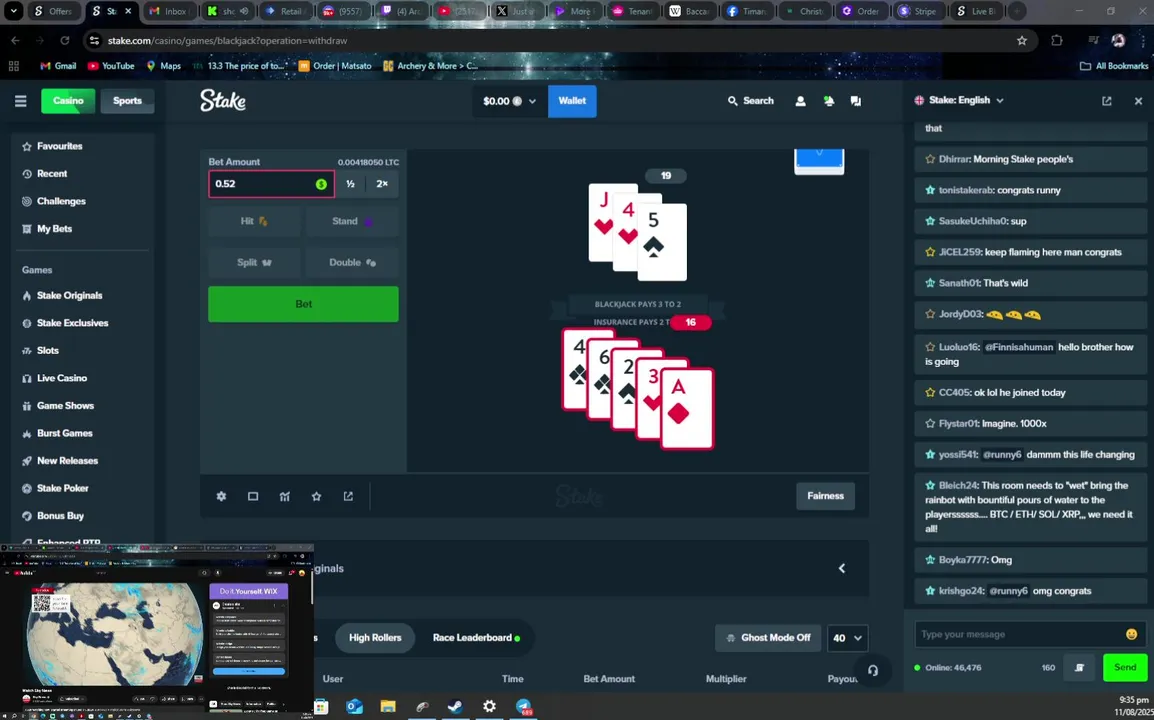Viewport: 1154px width, 720px height.
Task: Open the hamburger menu in Stake header
Action: point(21,101)
